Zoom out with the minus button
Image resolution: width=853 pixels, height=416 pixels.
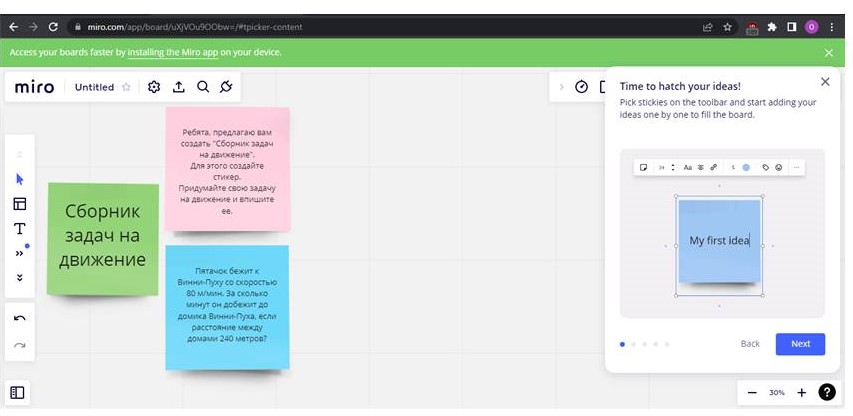click(752, 393)
